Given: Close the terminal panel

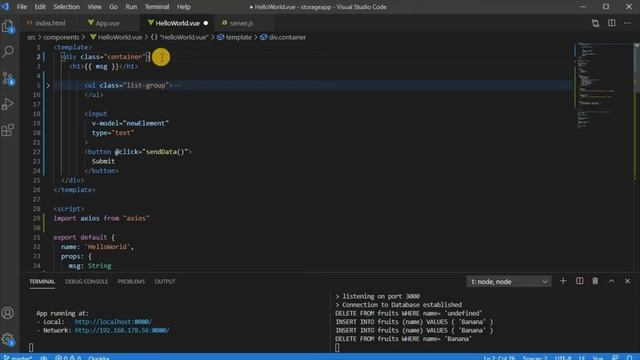Looking at the screenshot, I should (x=627, y=281).
